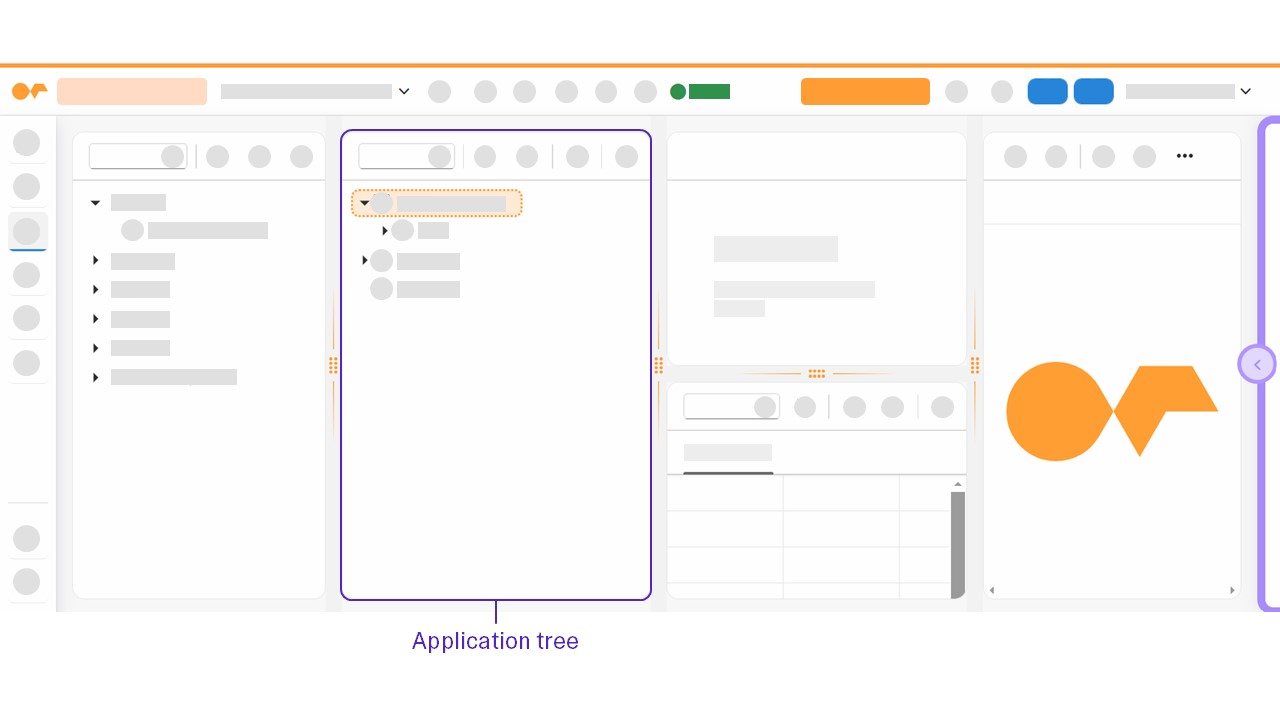Open the dropdown next to the workspace name in the top bar

404,91
